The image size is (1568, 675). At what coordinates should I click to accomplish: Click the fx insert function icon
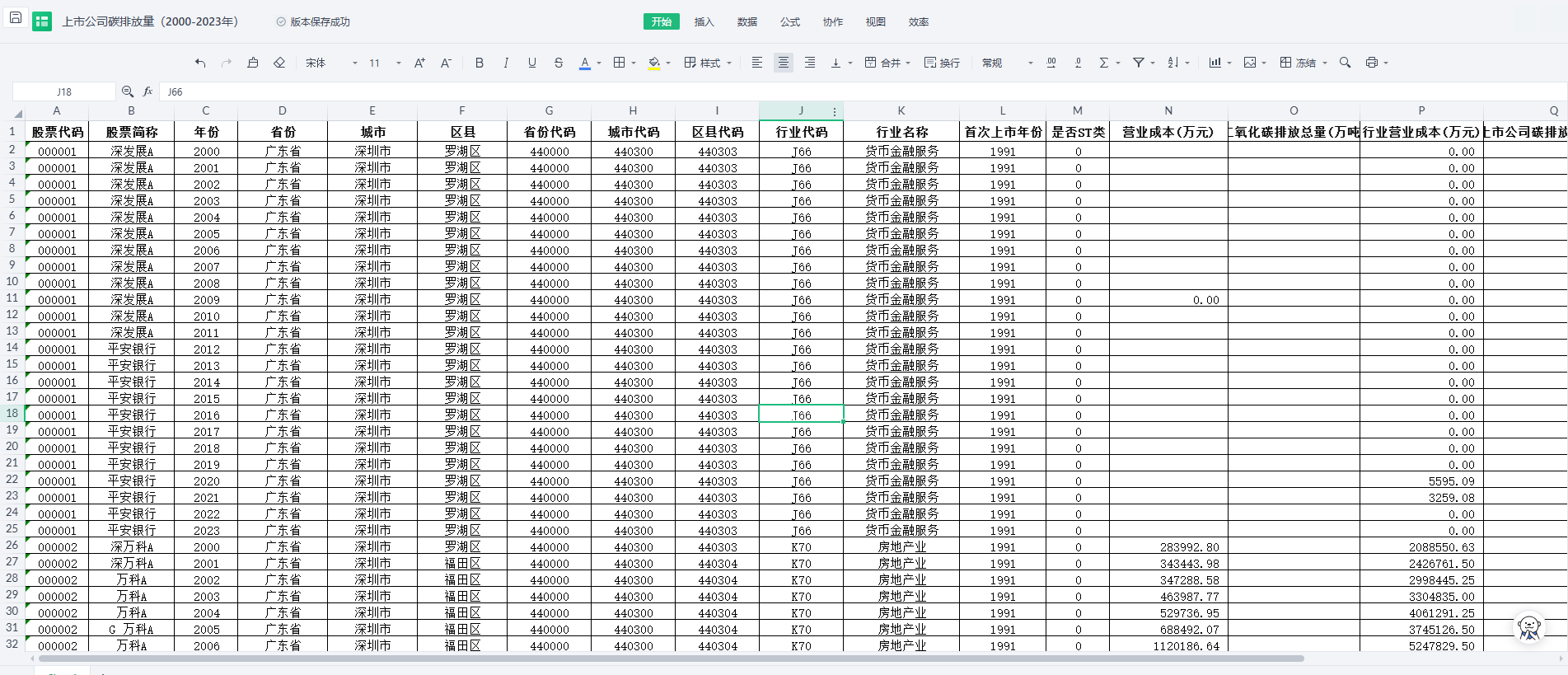coord(148,91)
